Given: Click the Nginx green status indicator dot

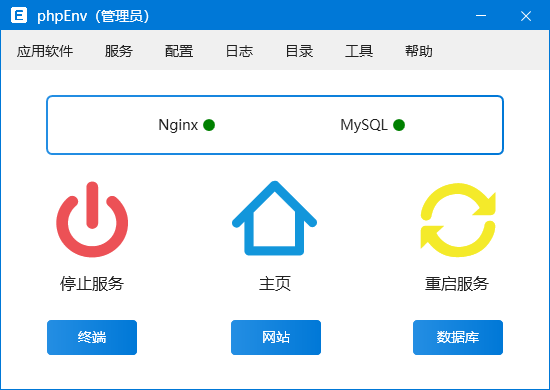Looking at the screenshot, I should (209, 125).
